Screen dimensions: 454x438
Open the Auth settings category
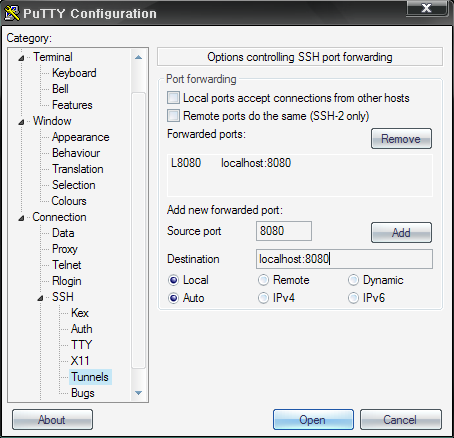82,329
